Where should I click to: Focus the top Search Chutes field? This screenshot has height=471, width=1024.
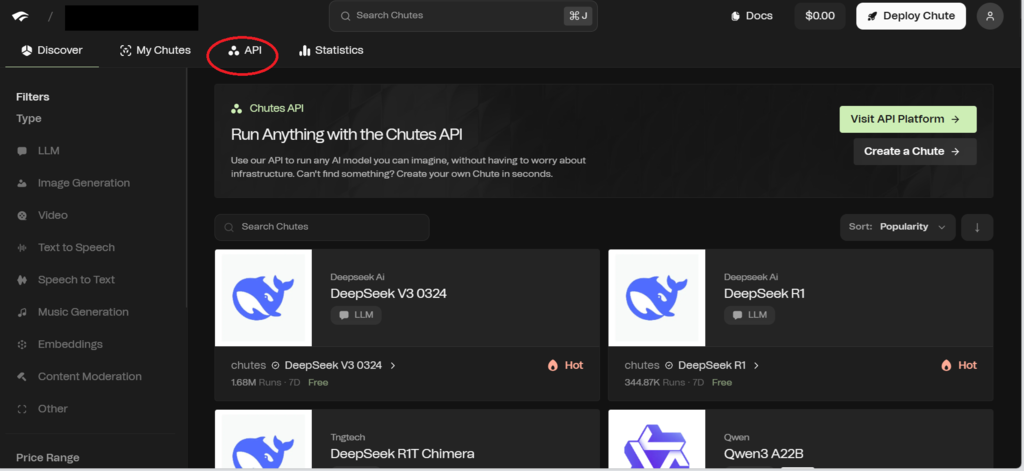click(463, 16)
